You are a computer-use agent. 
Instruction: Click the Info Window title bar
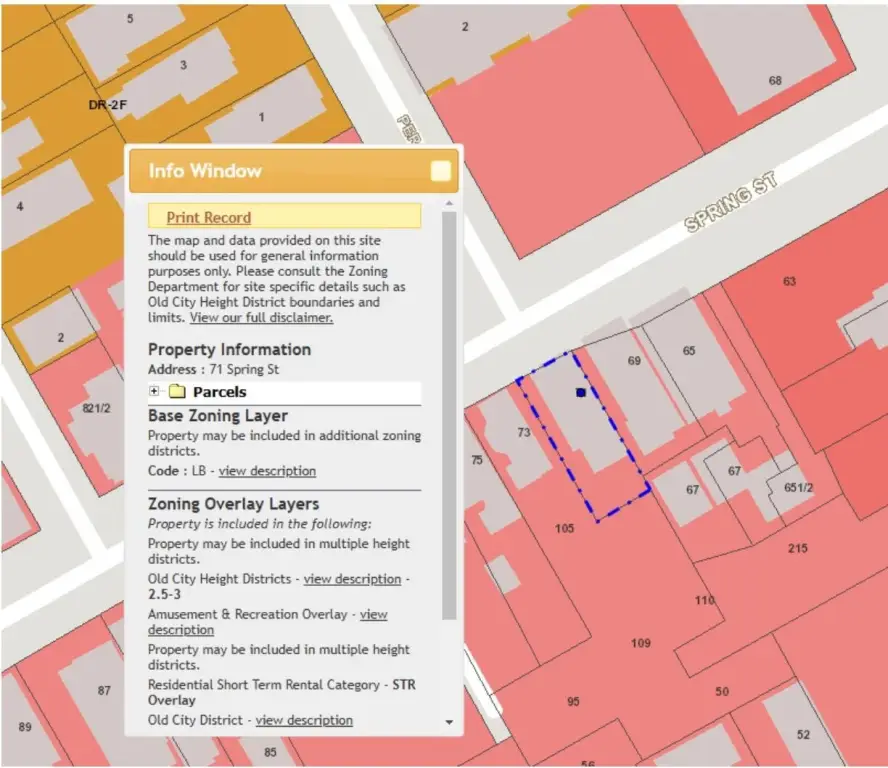coord(280,171)
